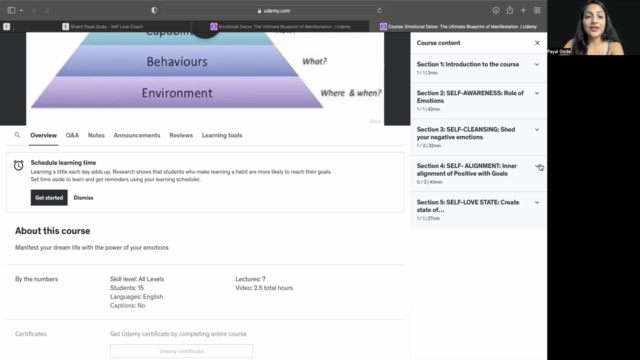This screenshot has width=640, height=360.
Task: Select the Overview tab
Action: pyautogui.click(x=44, y=136)
